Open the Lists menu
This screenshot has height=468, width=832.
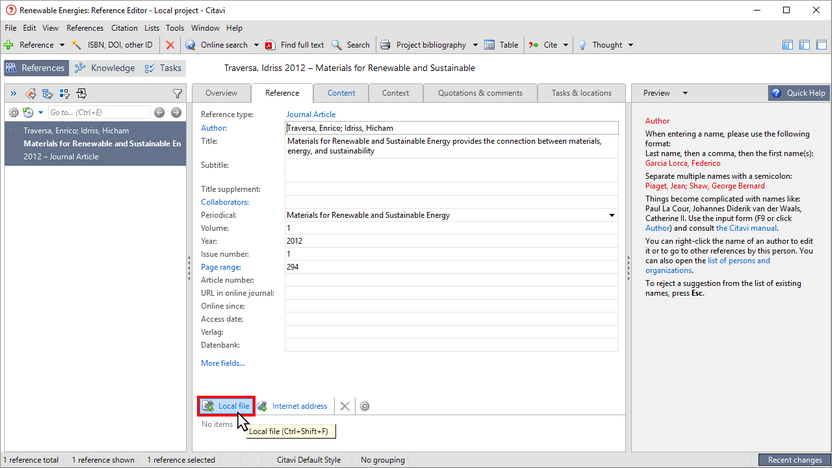point(152,28)
